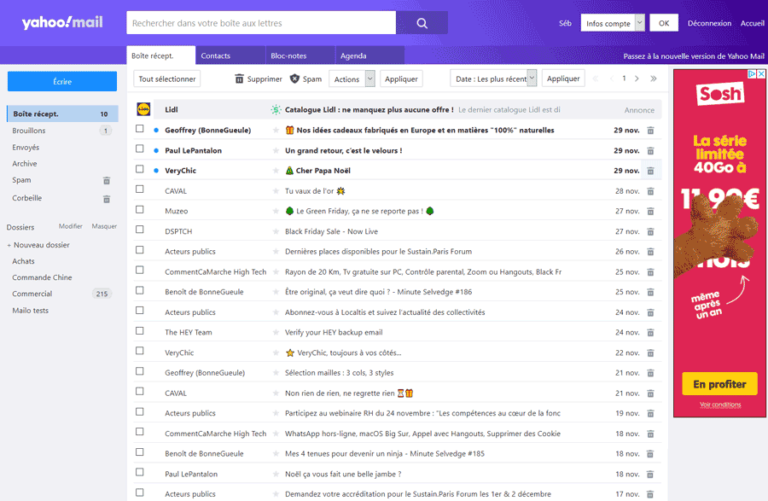The height and width of the screenshot is (501, 768).
Task: Open the Infos compte dropdown
Action: [611, 23]
